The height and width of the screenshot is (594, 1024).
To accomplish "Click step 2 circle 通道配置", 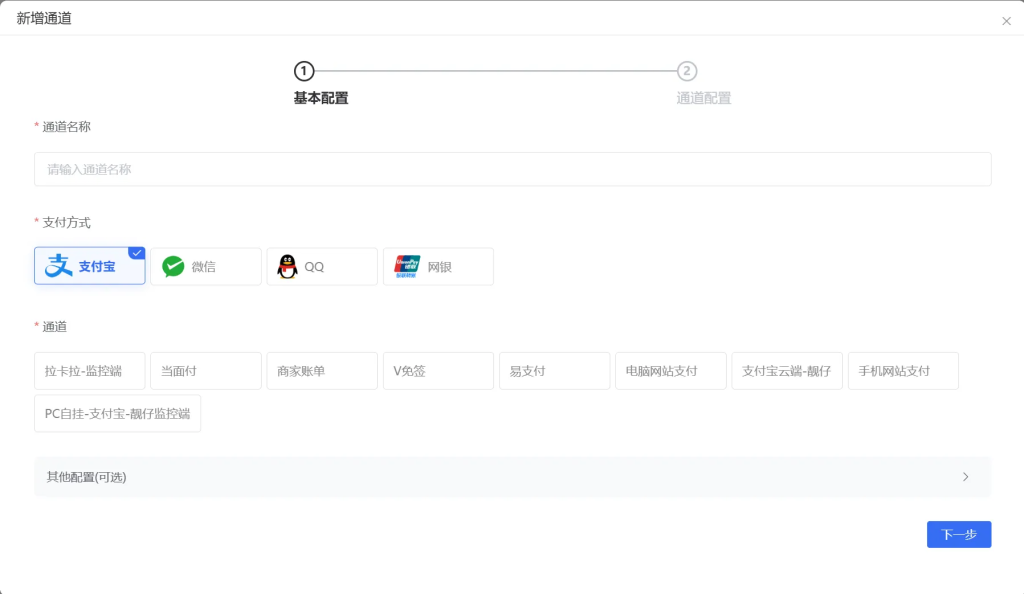I will click(687, 71).
